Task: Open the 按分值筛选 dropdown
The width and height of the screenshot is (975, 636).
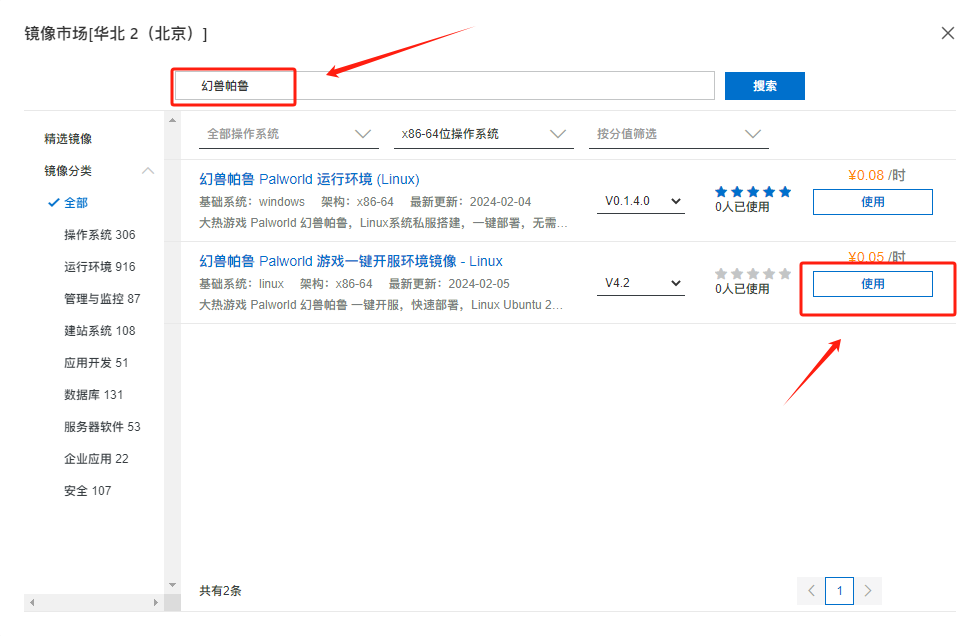Action: [x=679, y=134]
